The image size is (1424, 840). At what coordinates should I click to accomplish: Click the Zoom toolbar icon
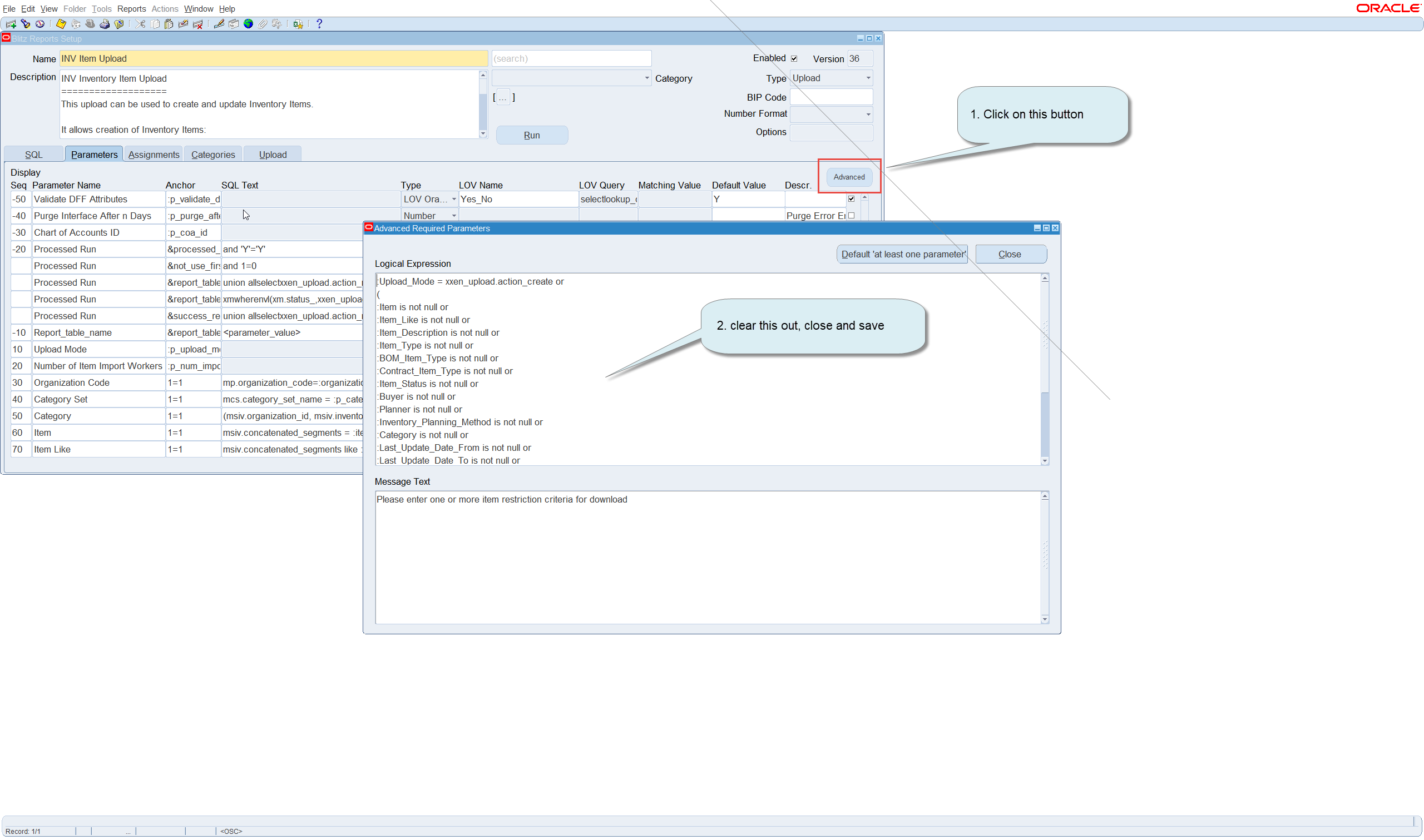233,24
